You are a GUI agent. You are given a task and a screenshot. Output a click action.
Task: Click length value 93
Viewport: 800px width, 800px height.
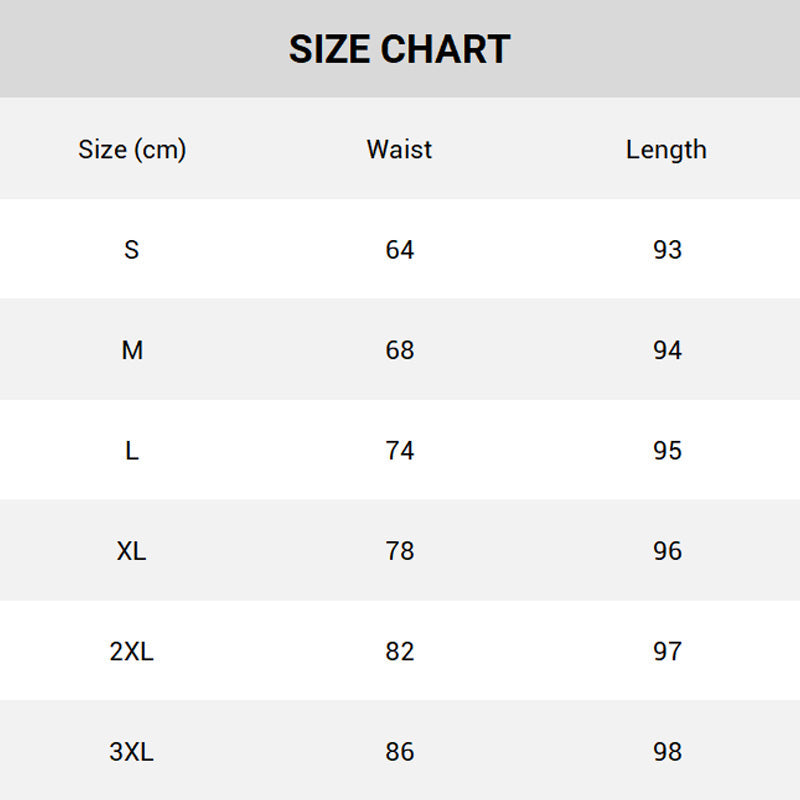[667, 250]
